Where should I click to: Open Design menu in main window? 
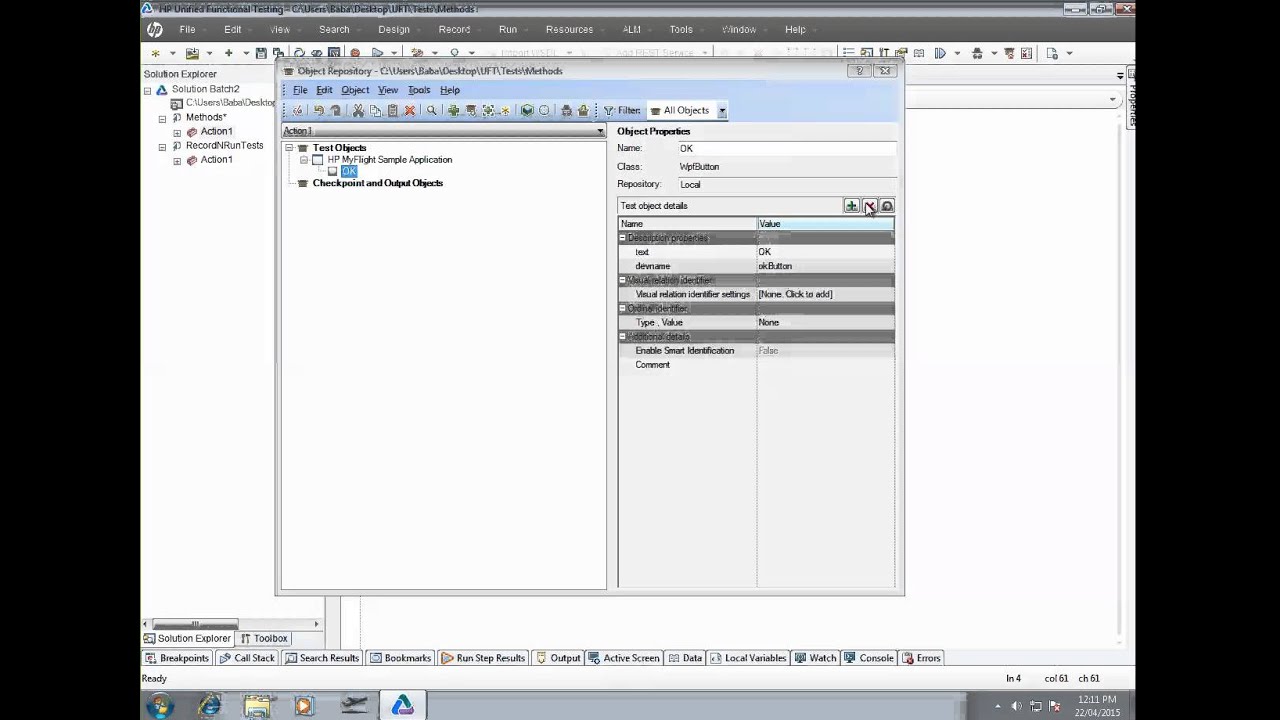tap(394, 29)
